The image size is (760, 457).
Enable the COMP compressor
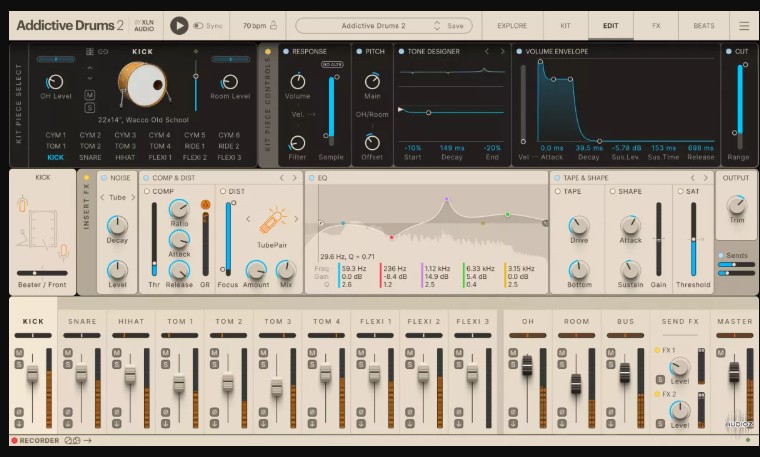point(146,191)
